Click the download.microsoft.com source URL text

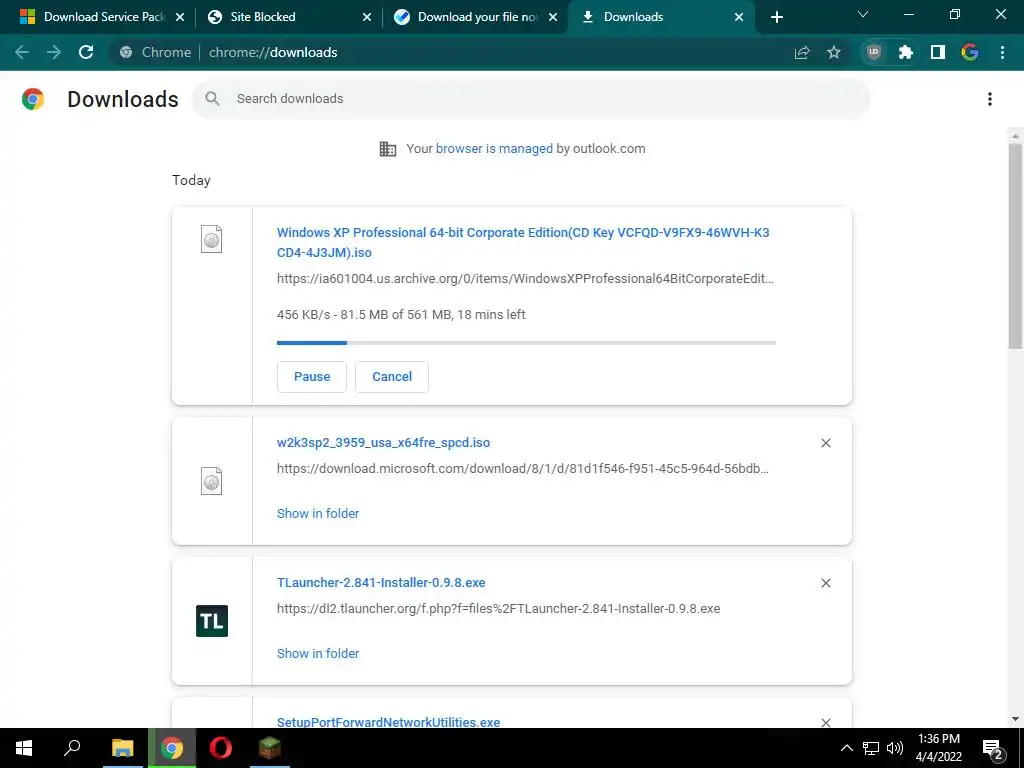point(522,469)
